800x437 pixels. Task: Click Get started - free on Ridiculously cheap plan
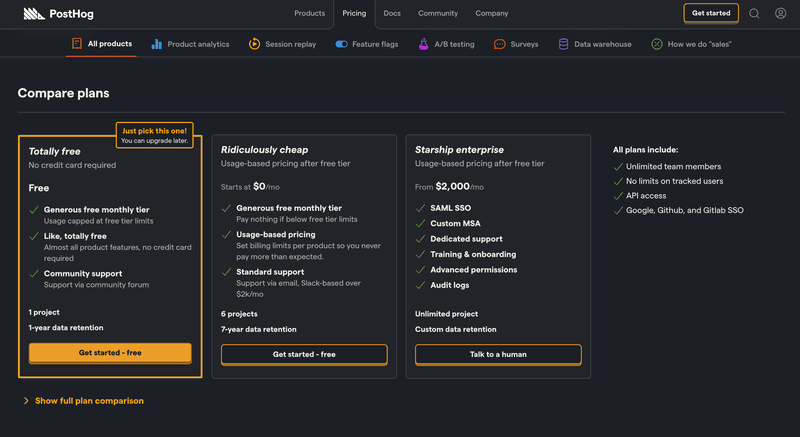click(304, 354)
